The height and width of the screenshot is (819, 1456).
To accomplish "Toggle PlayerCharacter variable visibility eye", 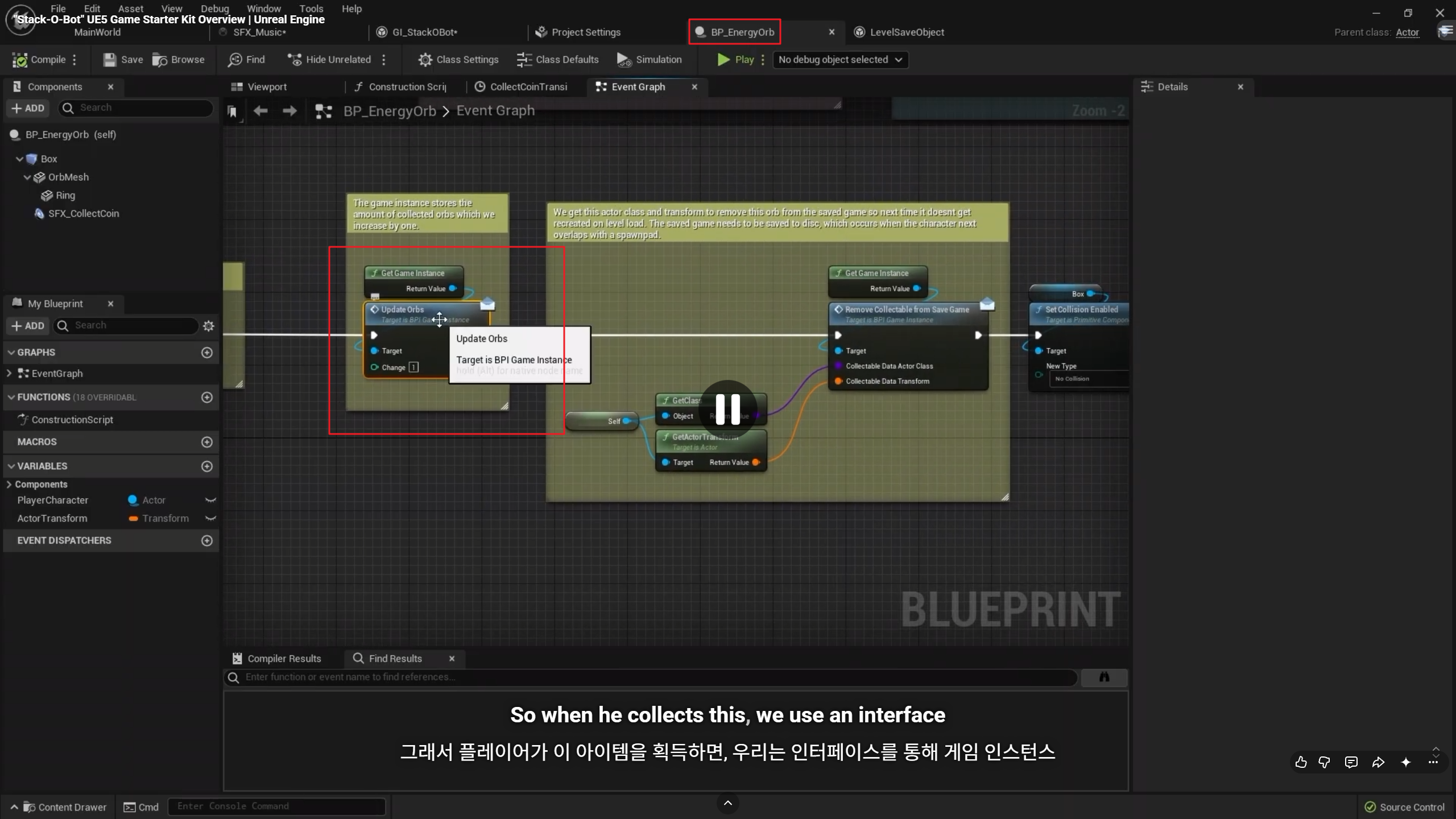I will (210, 500).
